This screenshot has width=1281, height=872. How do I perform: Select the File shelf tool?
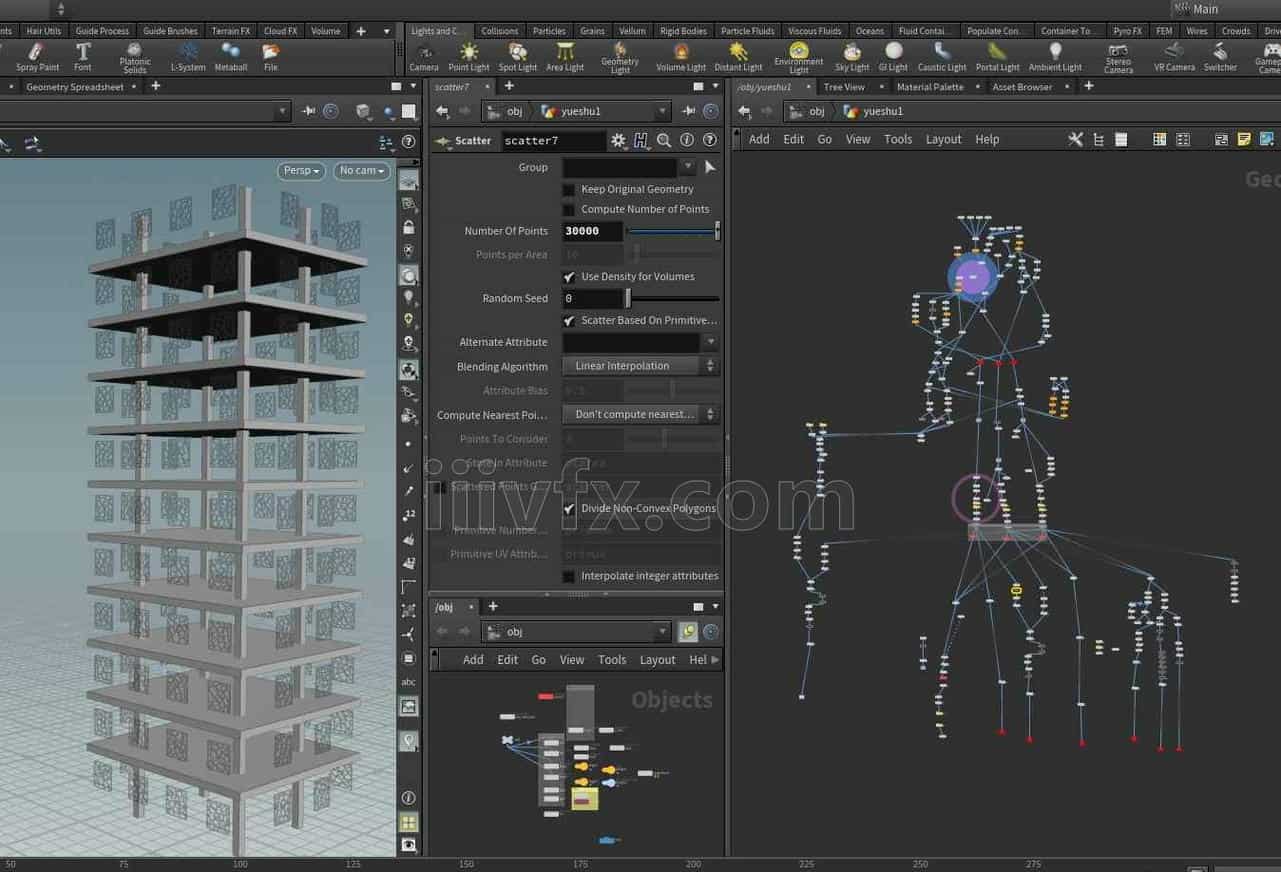(271, 57)
